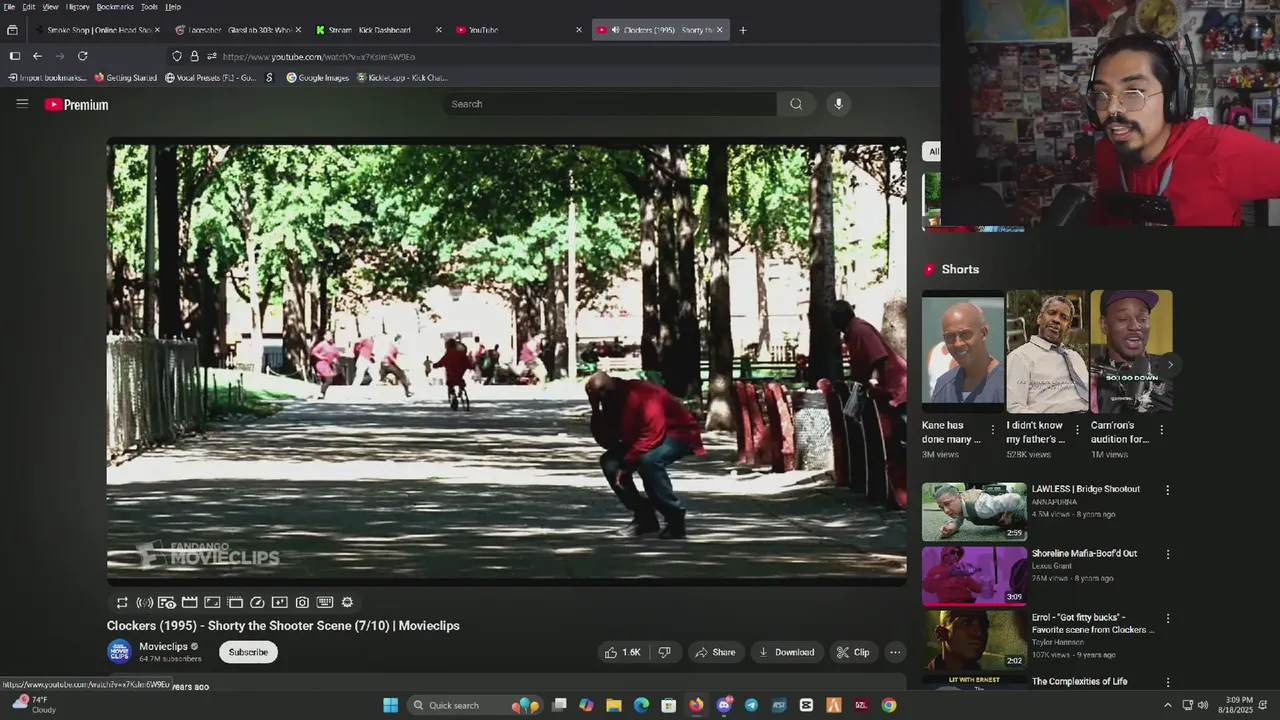This screenshot has height=720, width=1280.
Task: Open options for Cam'ron's audition short
Action: [1161, 430]
